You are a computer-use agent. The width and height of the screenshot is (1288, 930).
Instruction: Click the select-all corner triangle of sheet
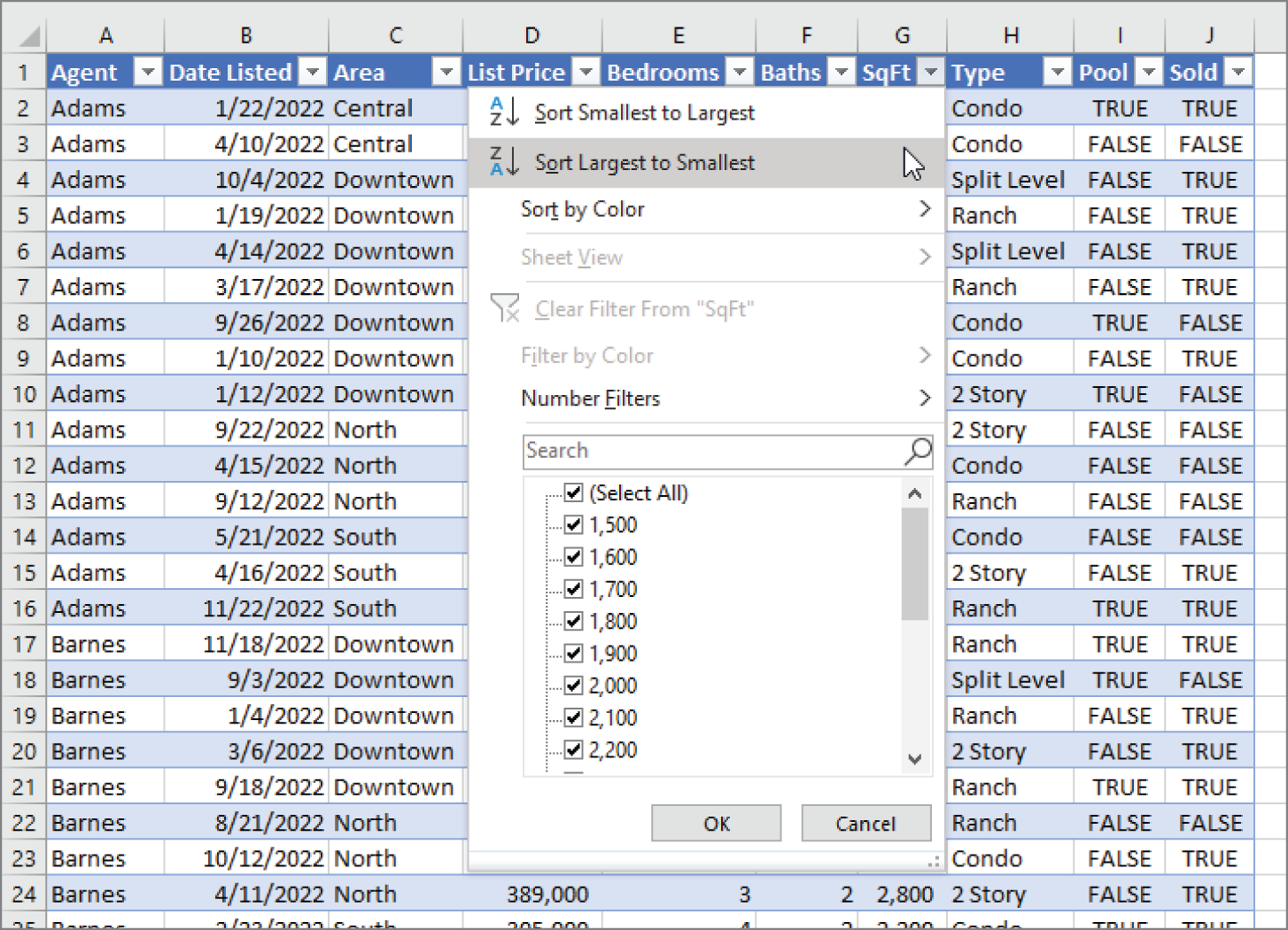click(x=29, y=36)
